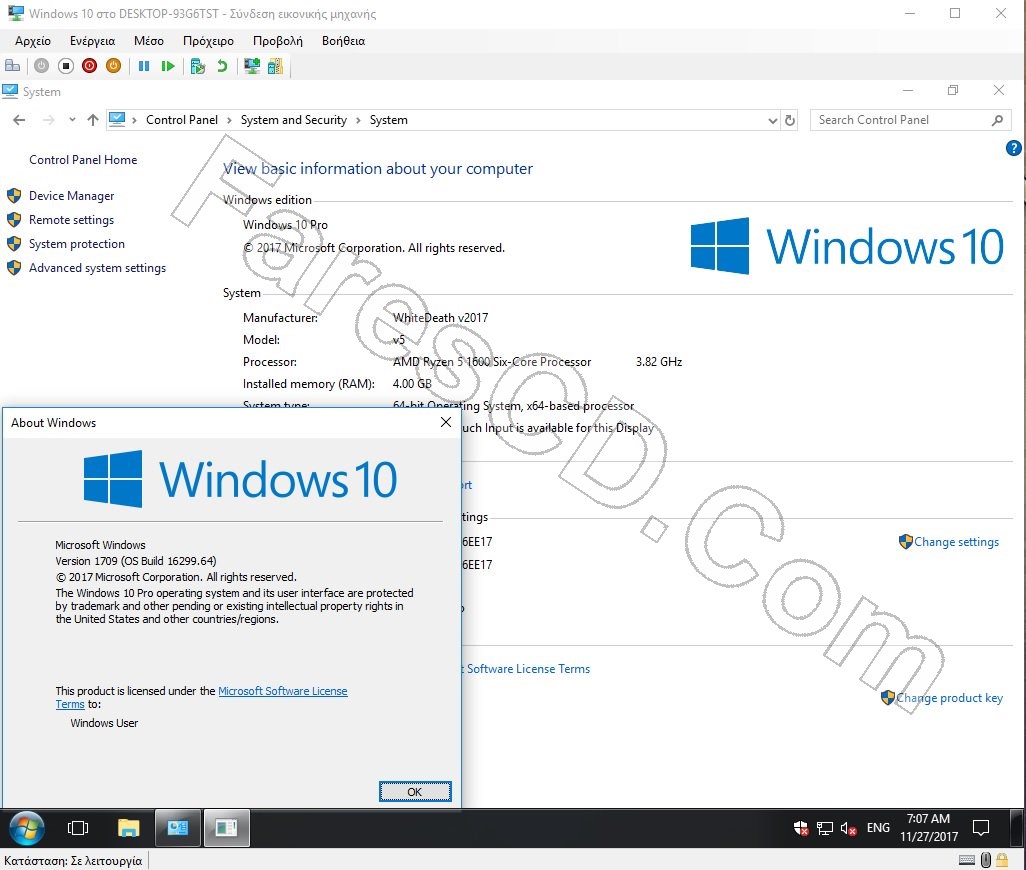The height and width of the screenshot is (870, 1026).
Task: Click the System and Security breadcrumb
Action: click(x=294, y=120)
